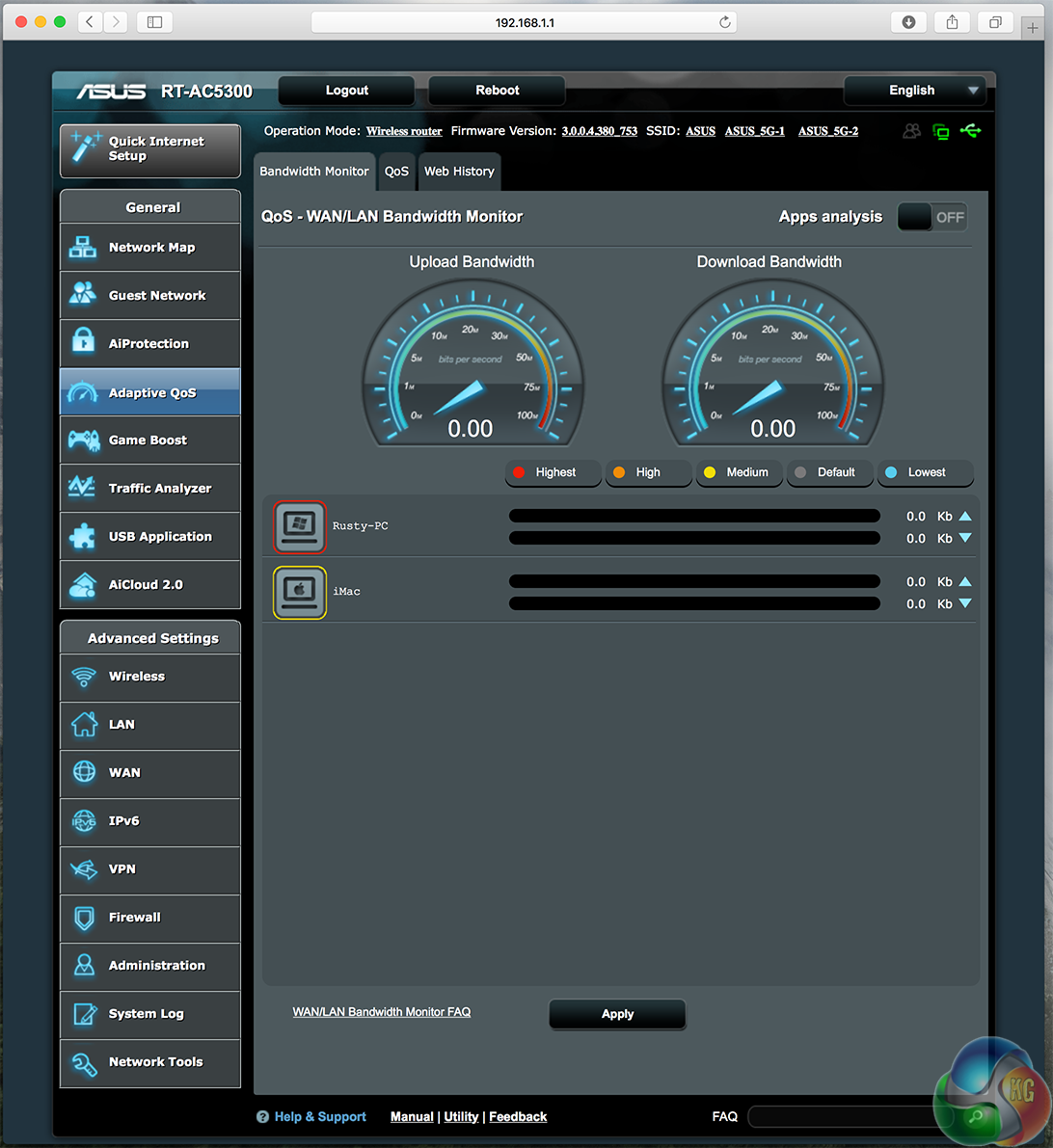Click the iMac device icon
Image resolution: width=1053 pixels, height=1148 pixels.
tap(300, 592)
